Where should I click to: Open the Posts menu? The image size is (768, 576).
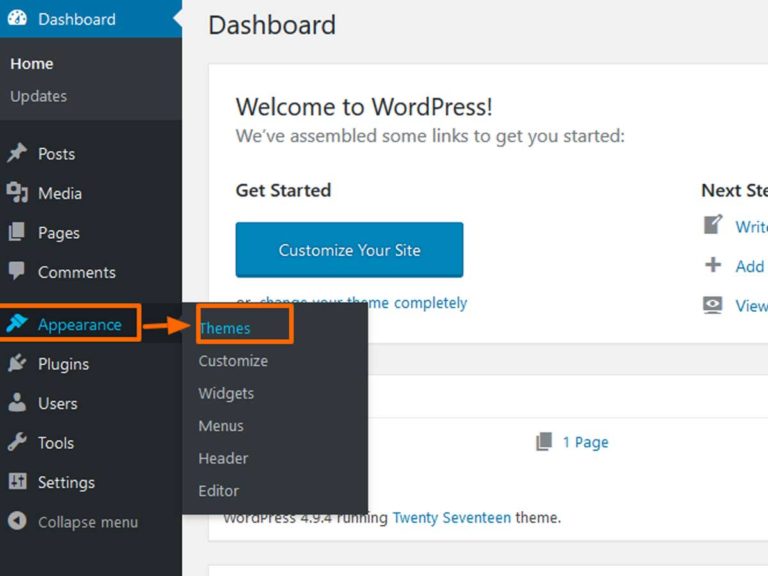coord(57,154)
